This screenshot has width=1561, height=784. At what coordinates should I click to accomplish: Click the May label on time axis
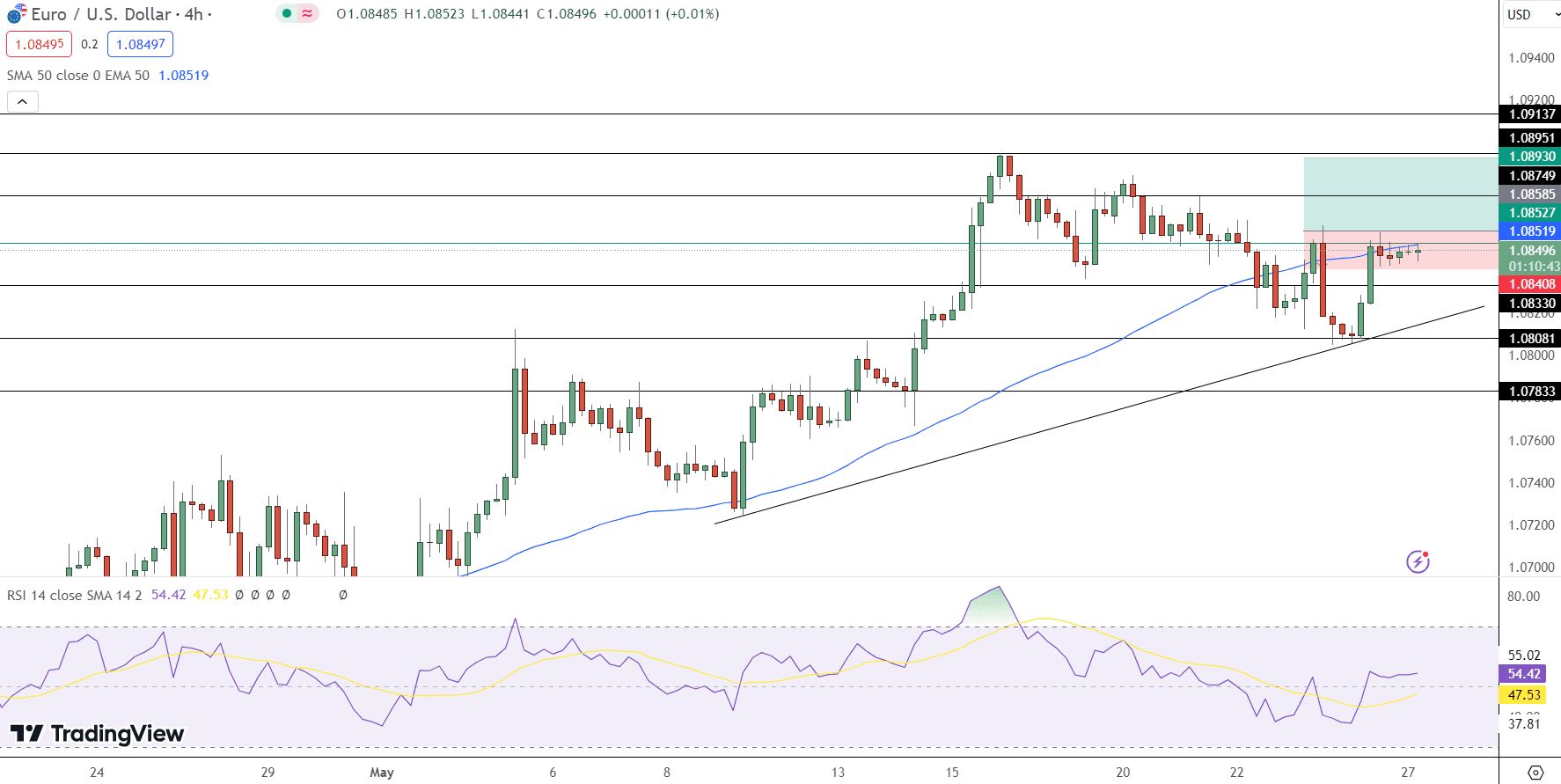(382, 773)
